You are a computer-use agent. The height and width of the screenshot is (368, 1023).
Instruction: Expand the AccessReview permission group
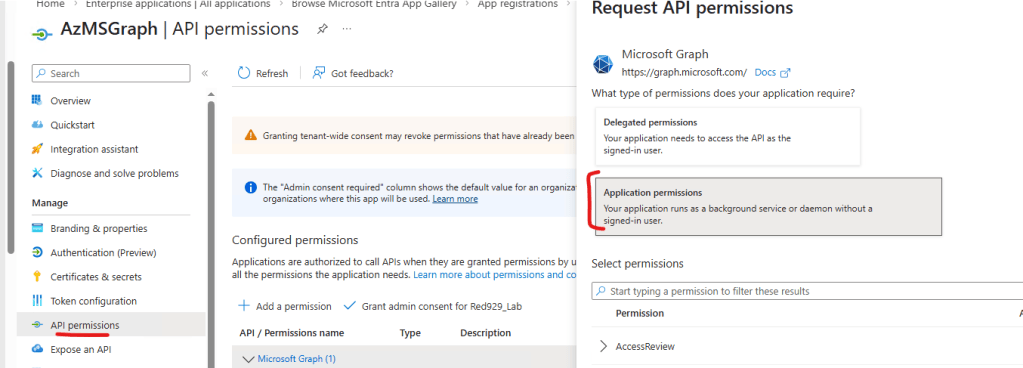click(x=603, y=346)
